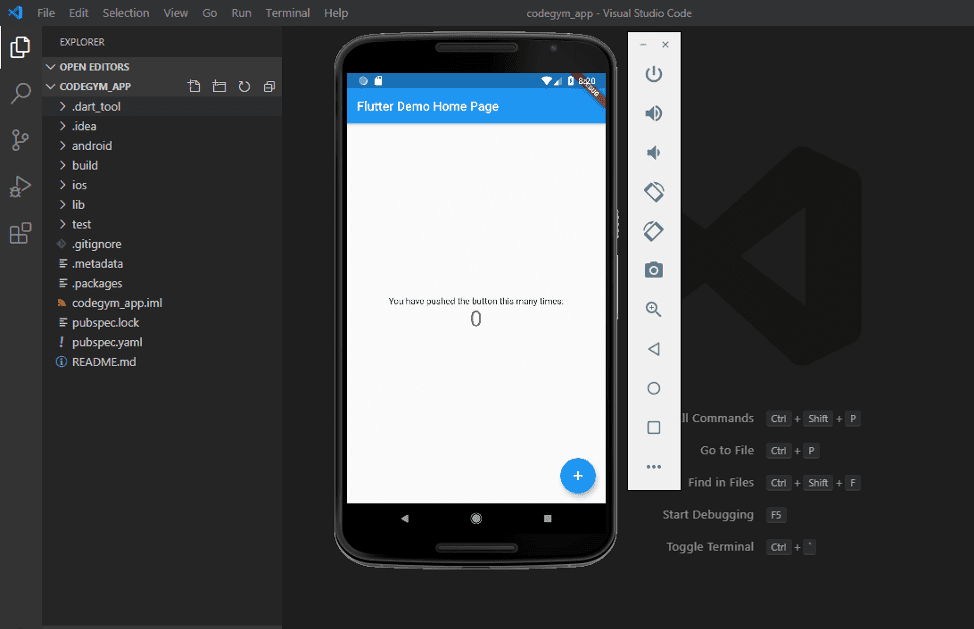This screenshot has width=974, height=629.
Task: Open the Selection menu
Action: click(126, 13)
